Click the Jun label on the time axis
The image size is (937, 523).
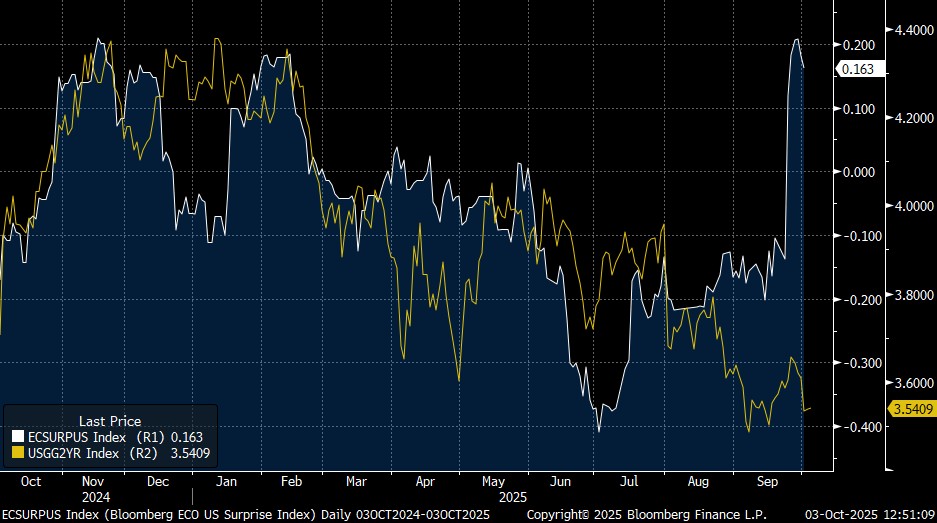pos(563,481)
